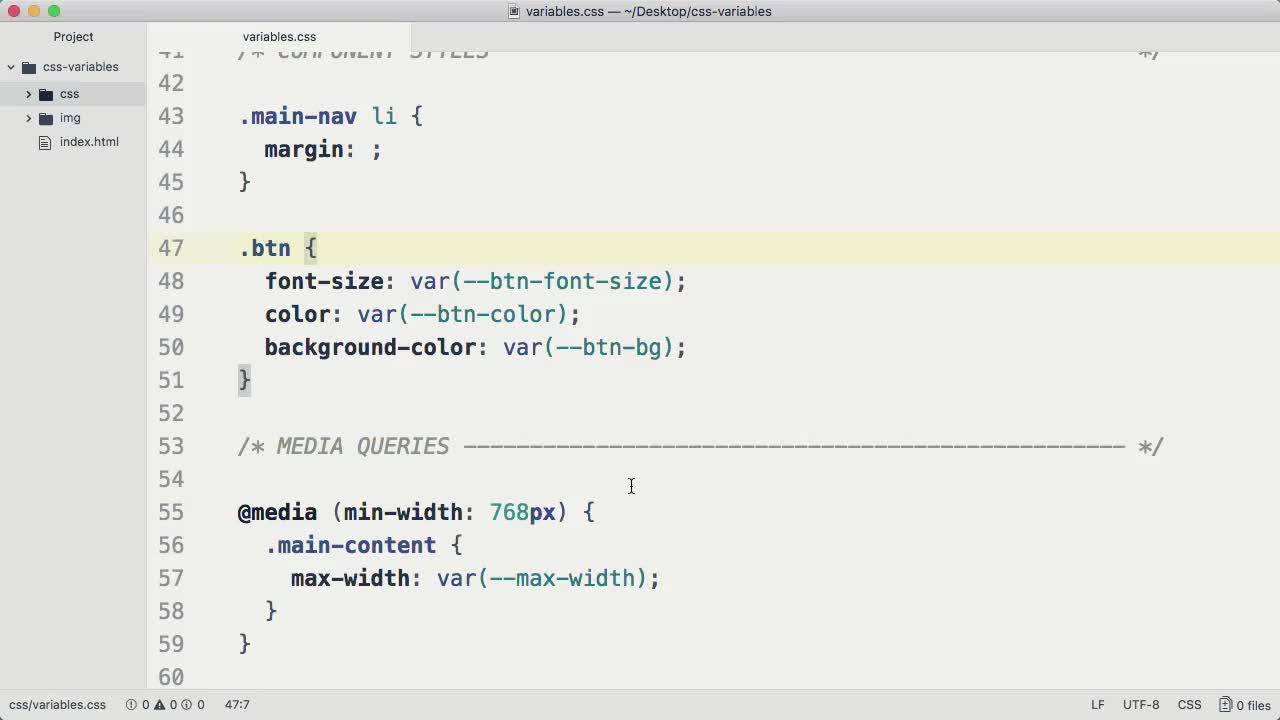The width and height of the screenshot is (1280, 720).
Task: Click the index.html file icon
Action: pyautogui.click(x=45, y=141)
